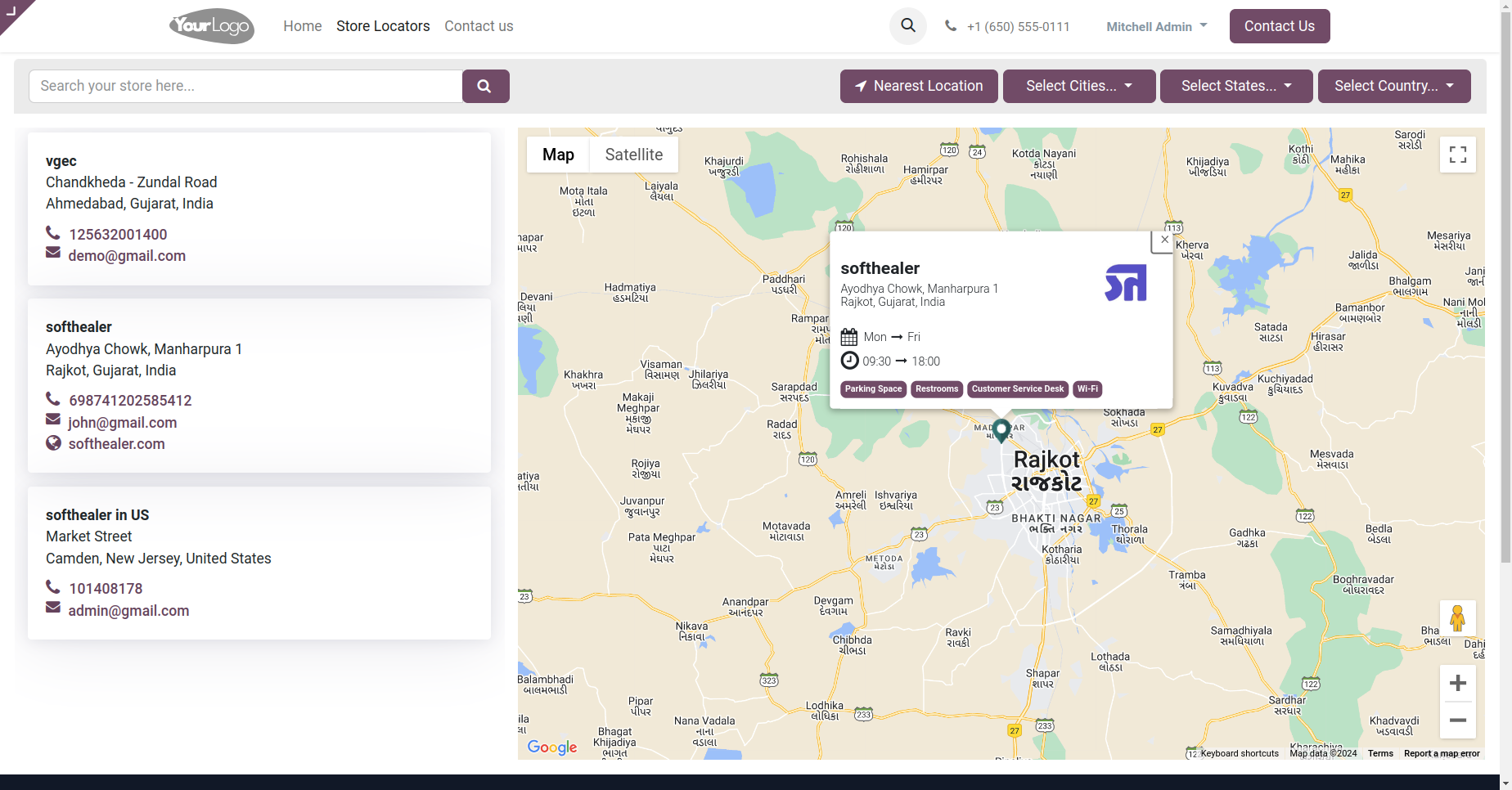1512x790 pixels.
Task: Click the phone icon beside +1 (650) 555-0111
Action: 950,25
